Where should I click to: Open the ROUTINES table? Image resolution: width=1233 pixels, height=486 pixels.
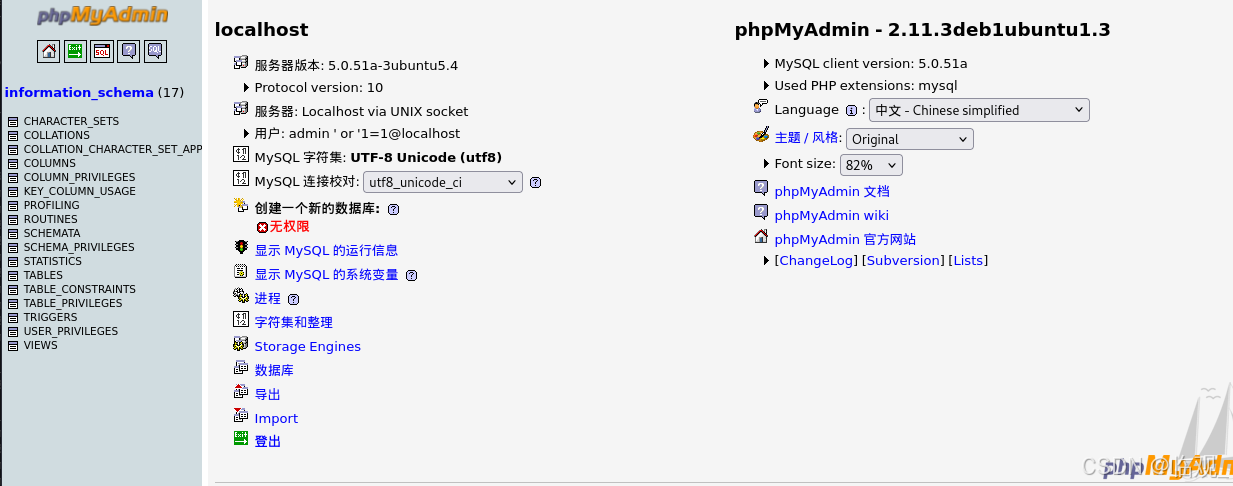tap(51, 219)
